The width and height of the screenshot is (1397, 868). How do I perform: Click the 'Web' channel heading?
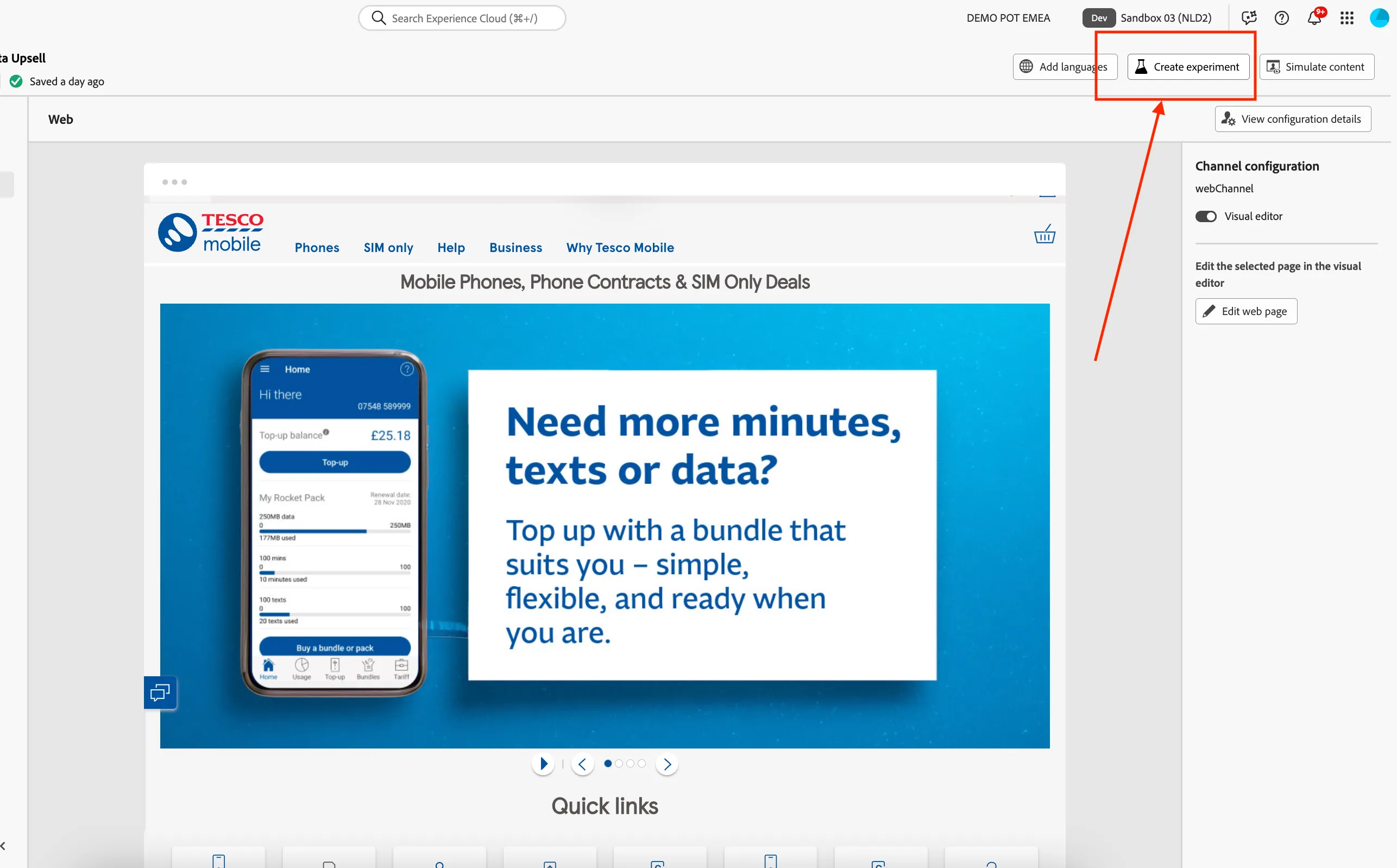click(60, 119)
